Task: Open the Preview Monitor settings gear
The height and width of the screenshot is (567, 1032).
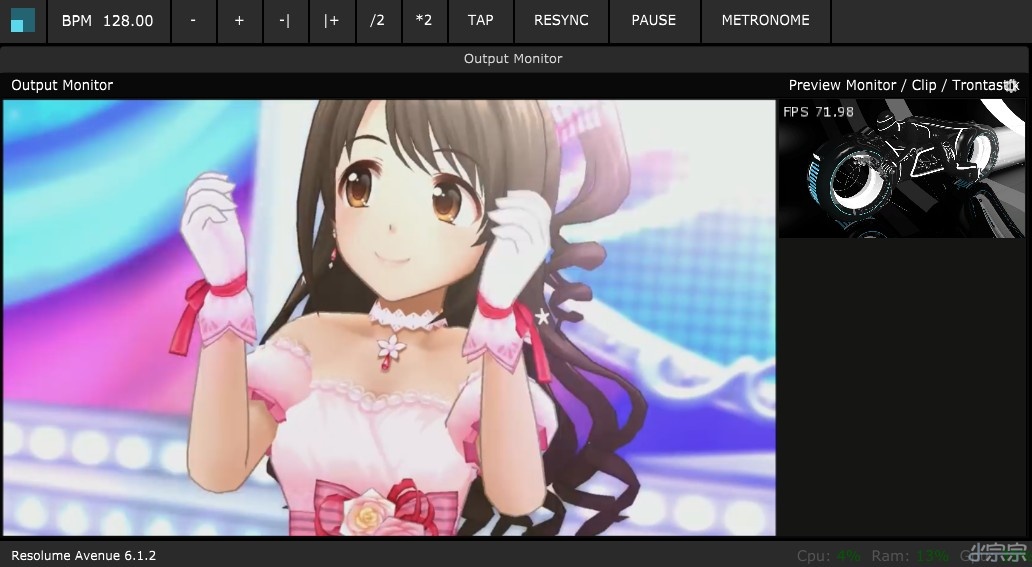Action: (1011, 86)
